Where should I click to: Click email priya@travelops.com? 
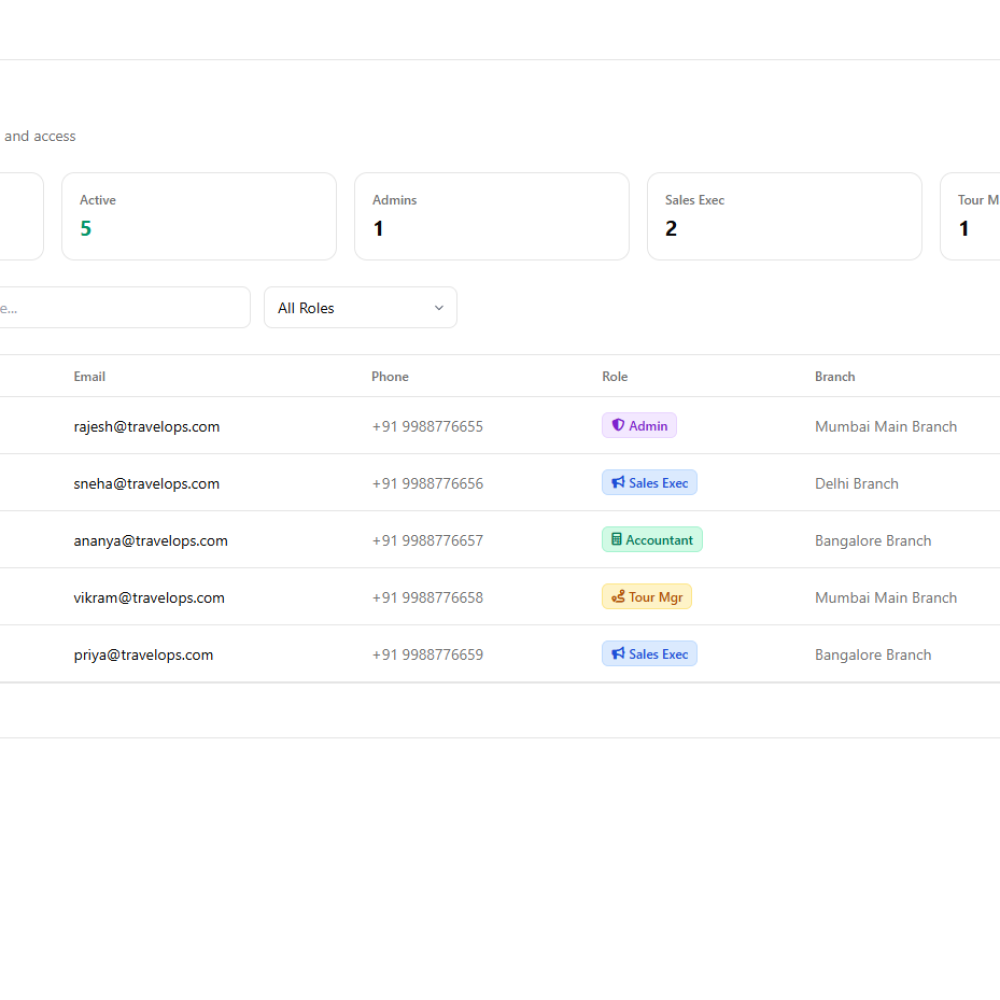coord(143,655)
